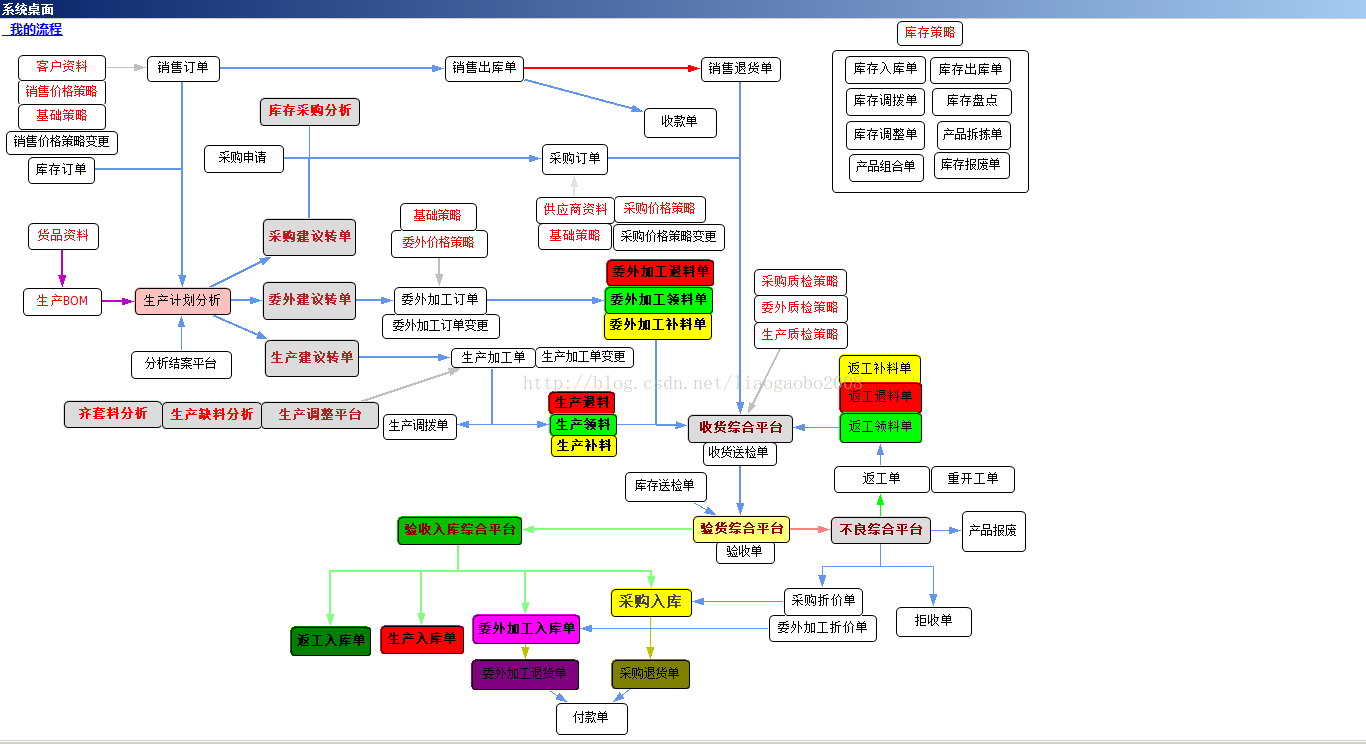
Task: Open the yellow 采购入库 node
Action: [x=651, y=602]
